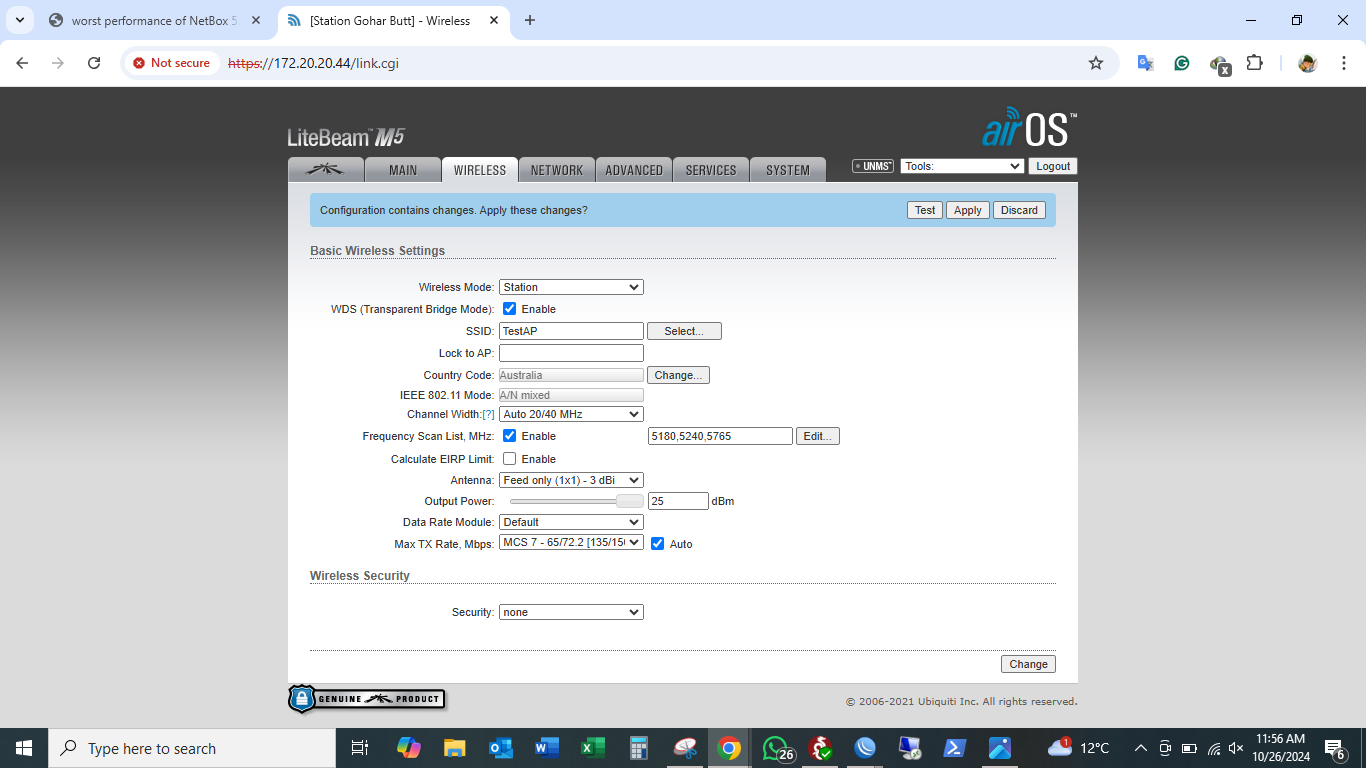Open the Google Translate extension
This screenshot has height=768, width=1366.
1146,63
